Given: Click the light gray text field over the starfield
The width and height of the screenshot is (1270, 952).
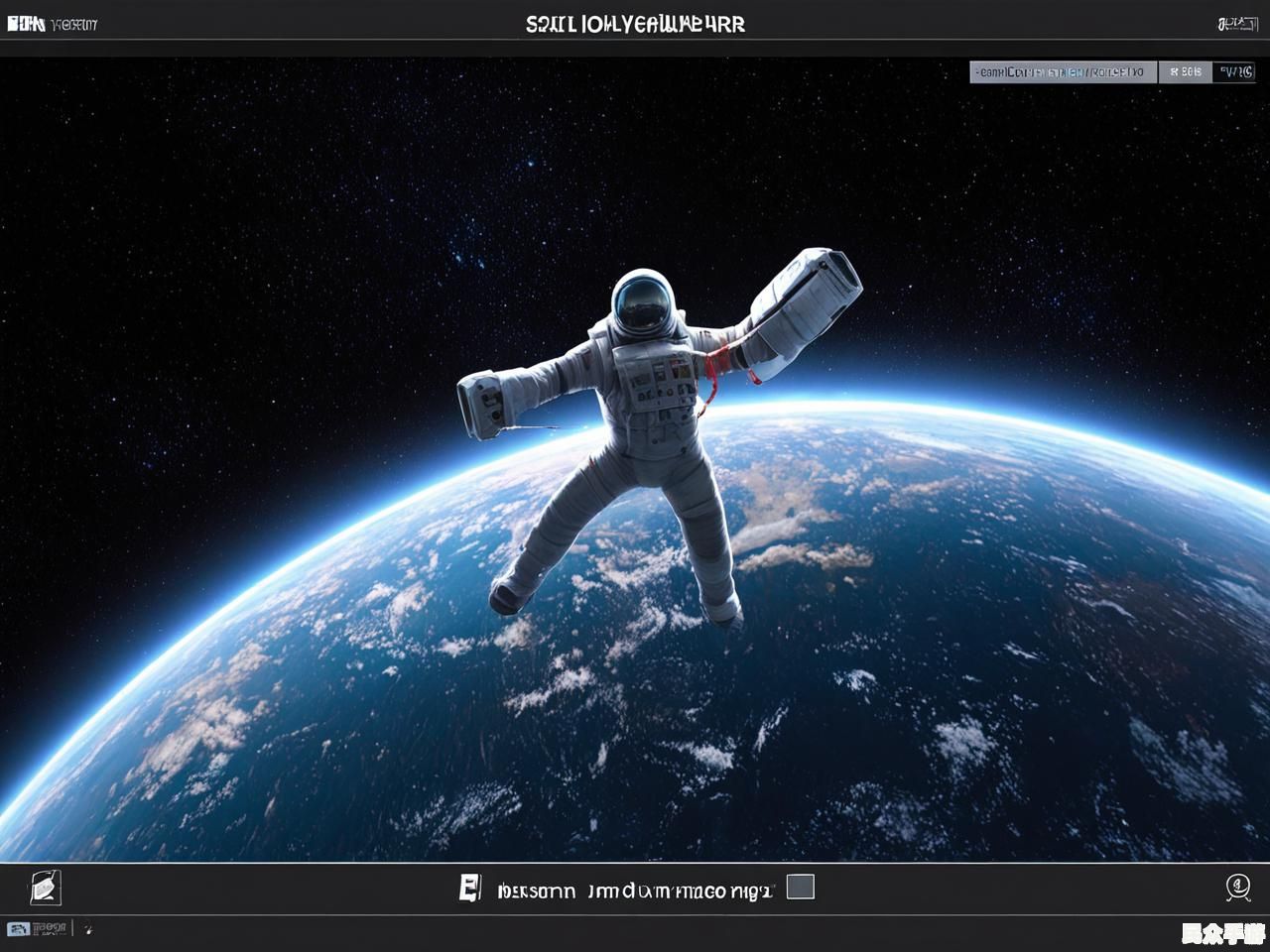Looking at the screenshot, I should tap(1063, 71).
